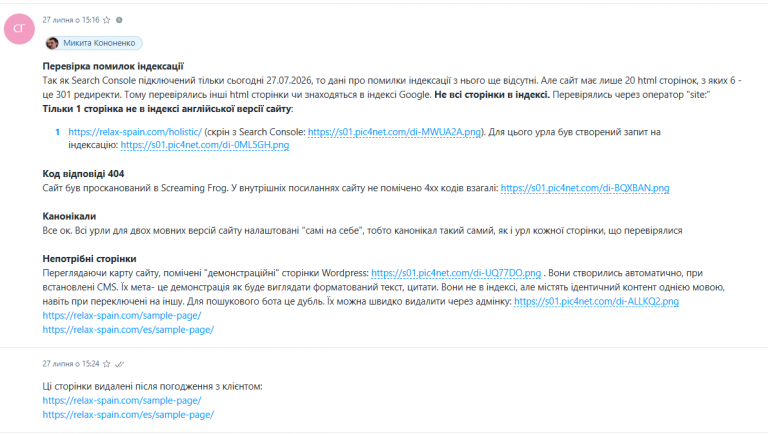Open the Микита Кононенко mention chip

point(93,43)
